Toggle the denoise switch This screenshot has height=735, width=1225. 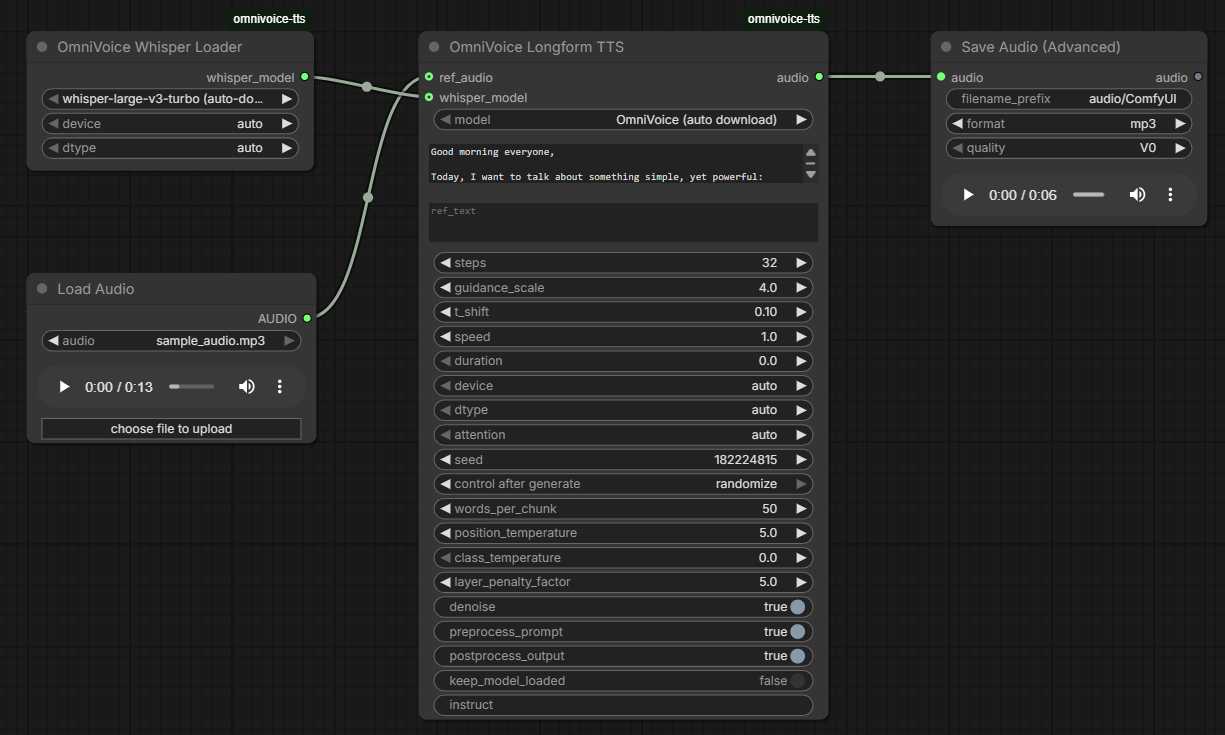(797, 607)
